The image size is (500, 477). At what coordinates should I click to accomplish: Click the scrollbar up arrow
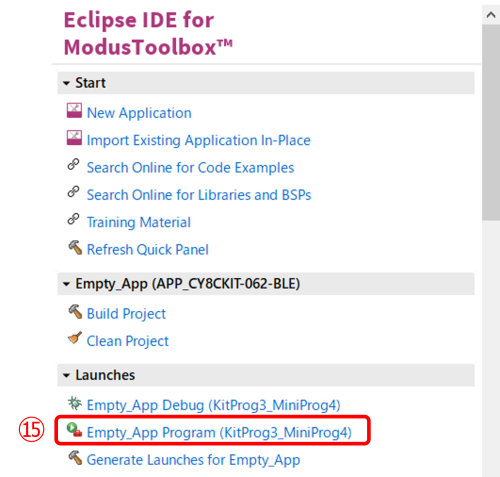pyautogui.click(x=491, y=15)
